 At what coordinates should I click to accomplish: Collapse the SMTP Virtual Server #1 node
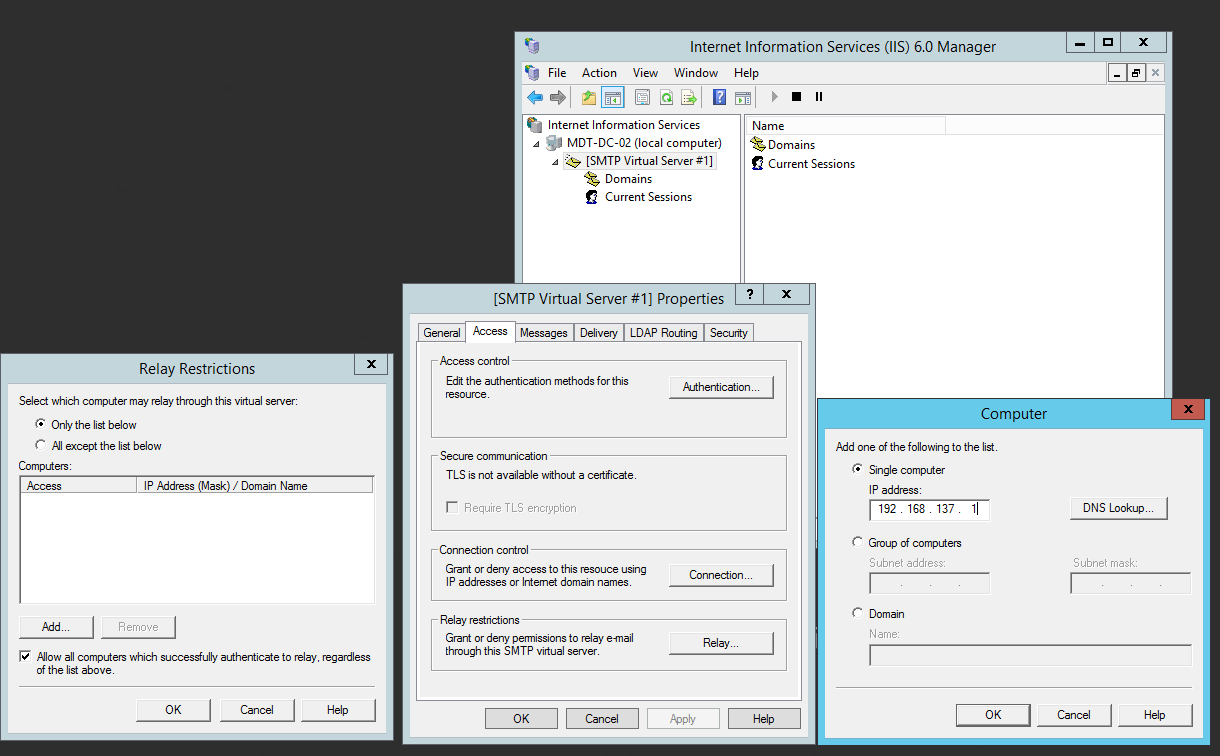point(555,161)
